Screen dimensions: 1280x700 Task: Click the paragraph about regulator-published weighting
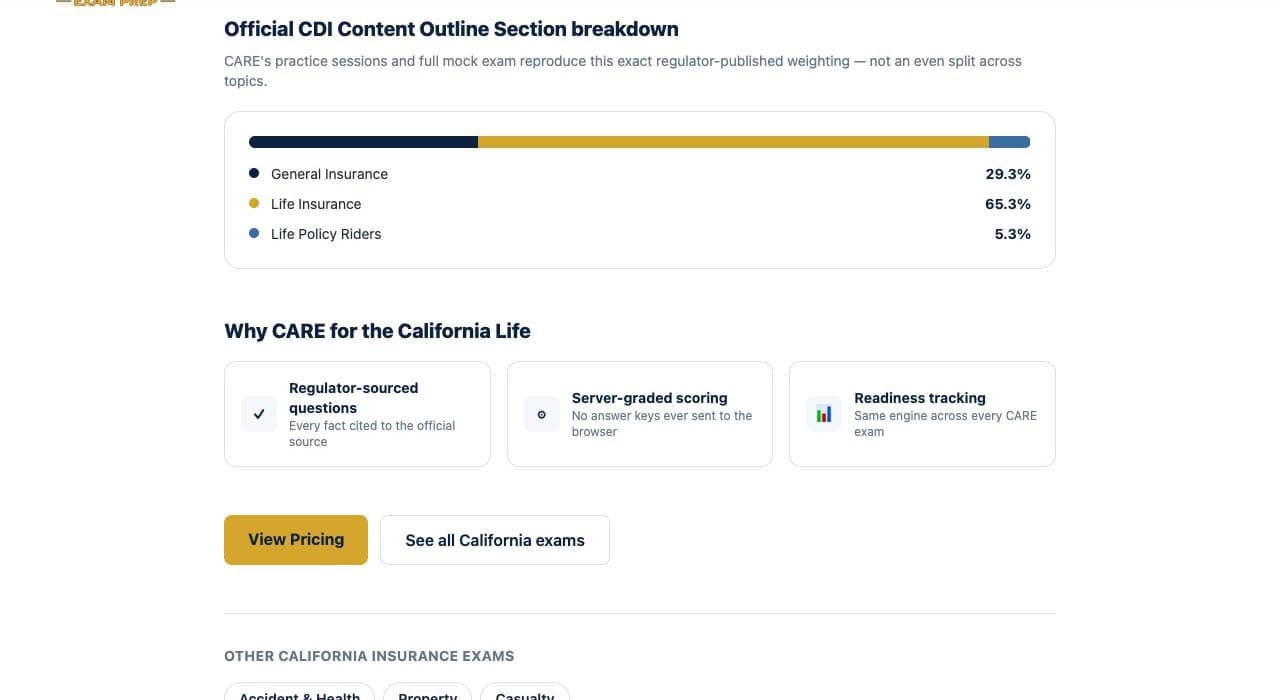(623, 71)
